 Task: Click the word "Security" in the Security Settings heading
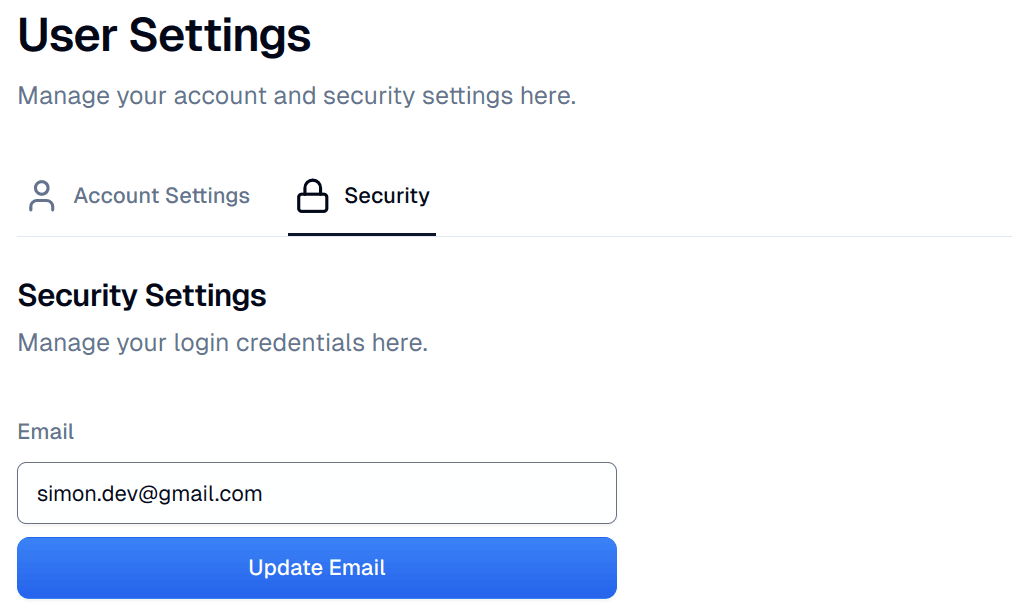click(77, 296)
